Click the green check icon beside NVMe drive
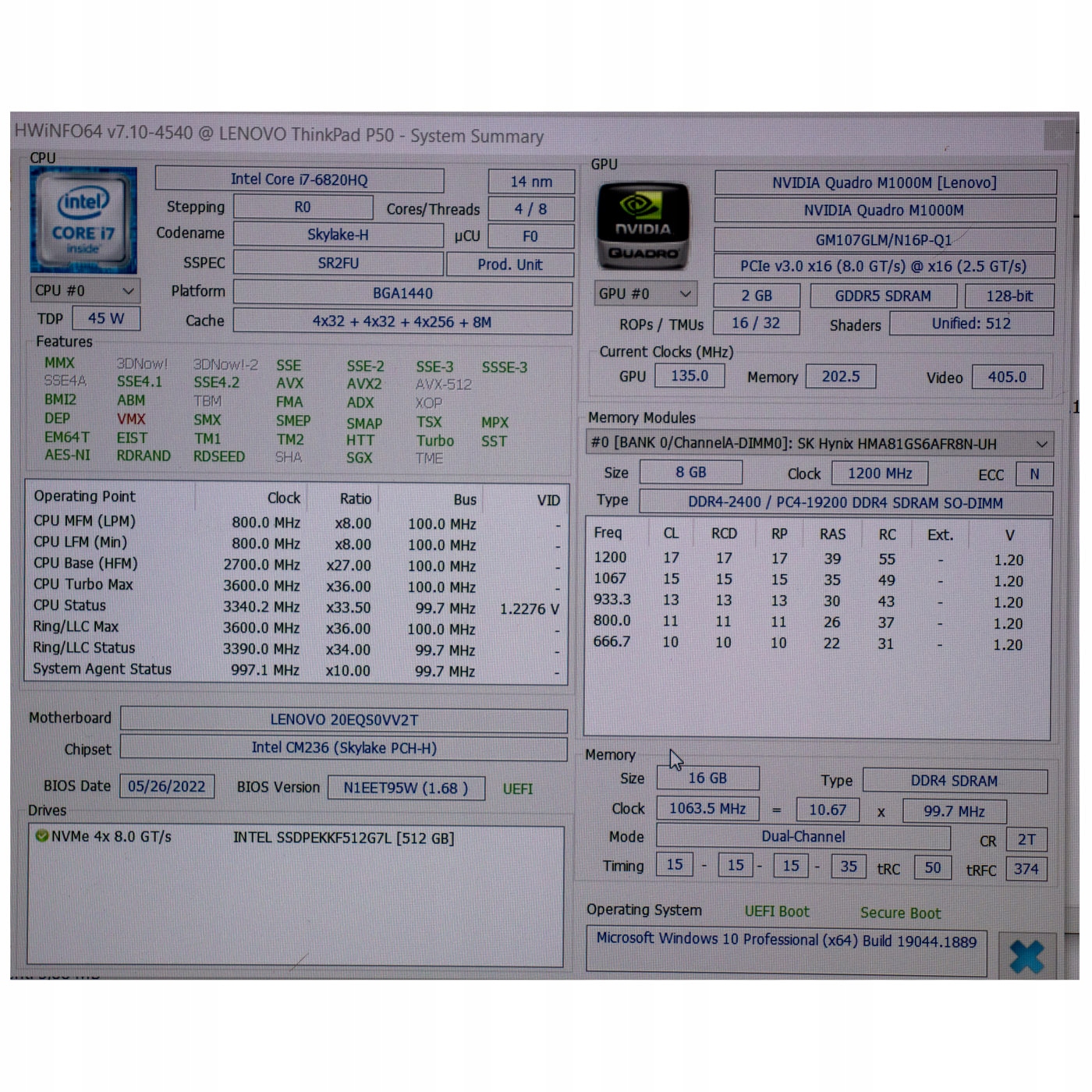The width and height of the screenshot is (1092, 1092). coord(42,836)
